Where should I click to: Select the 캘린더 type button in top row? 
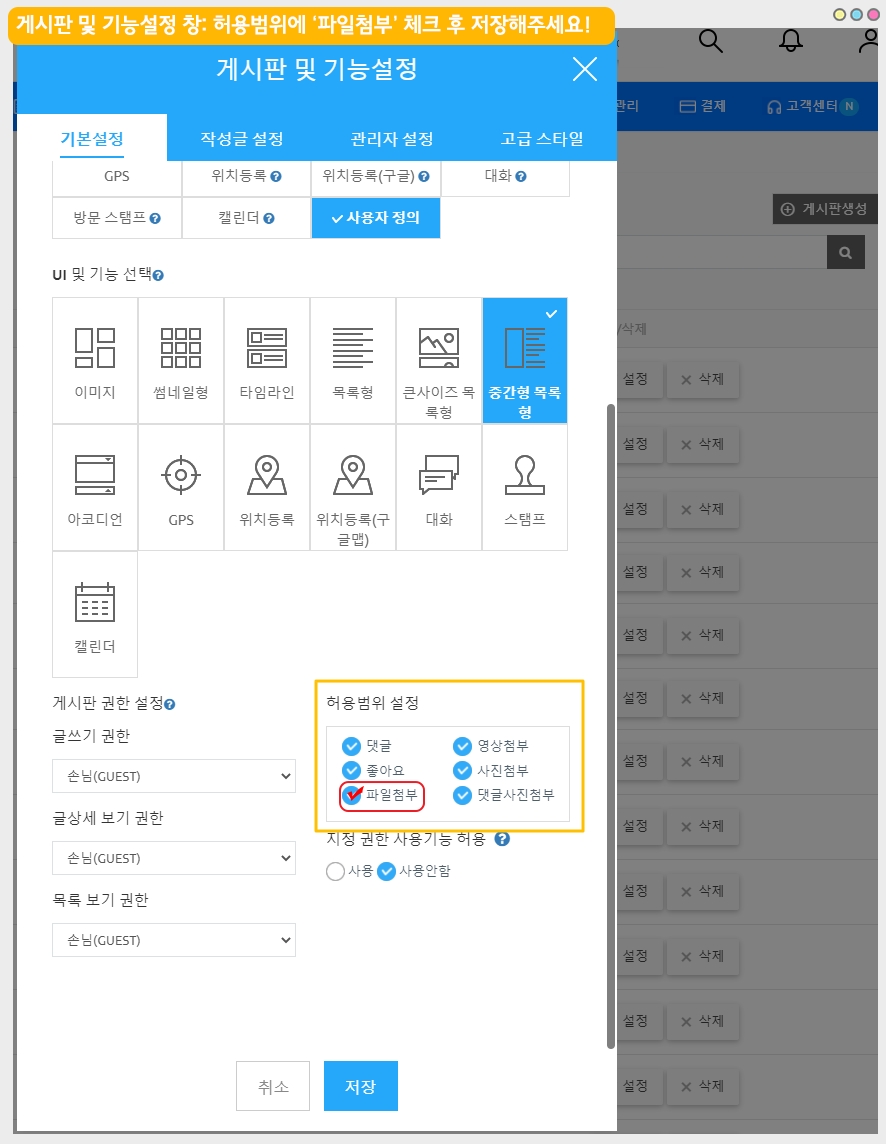(247, 218)
